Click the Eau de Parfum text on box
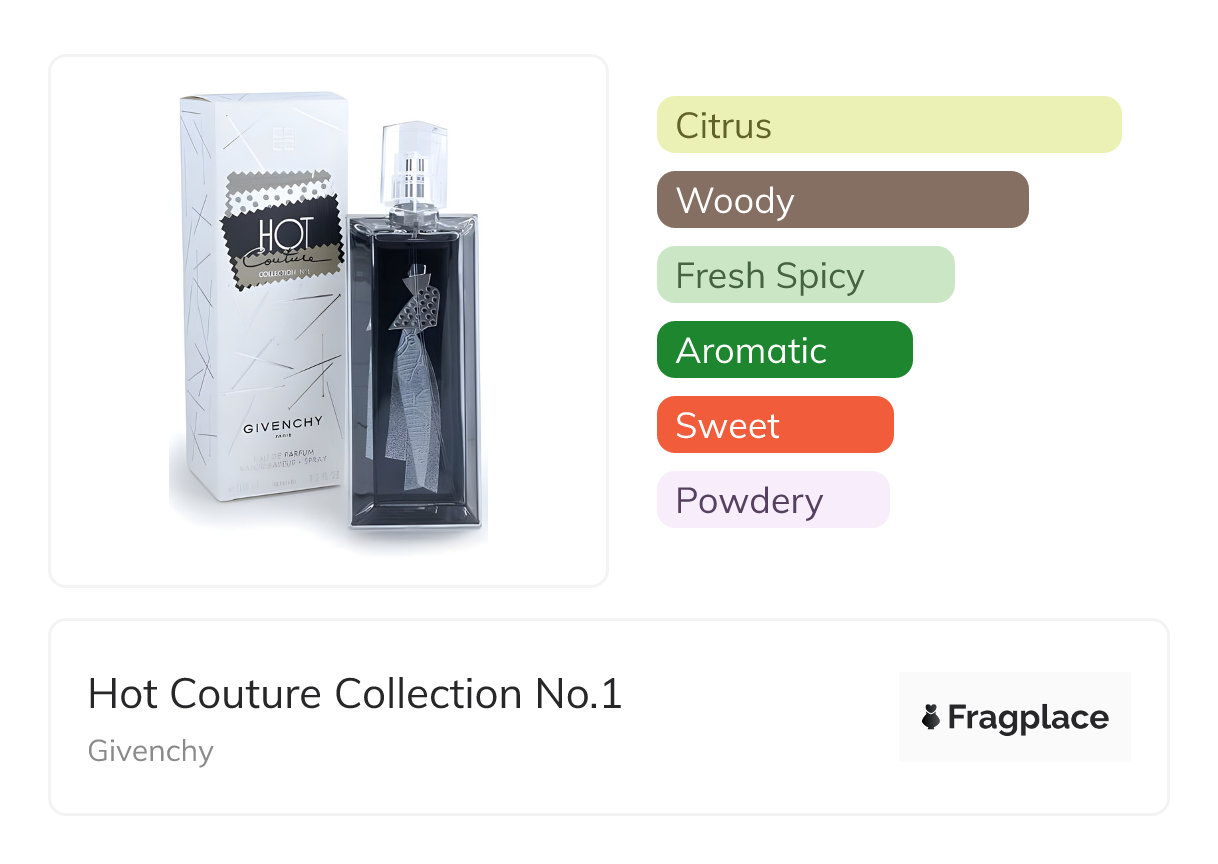The width and height of the screenshot is (1218, 864). [283, 456]
